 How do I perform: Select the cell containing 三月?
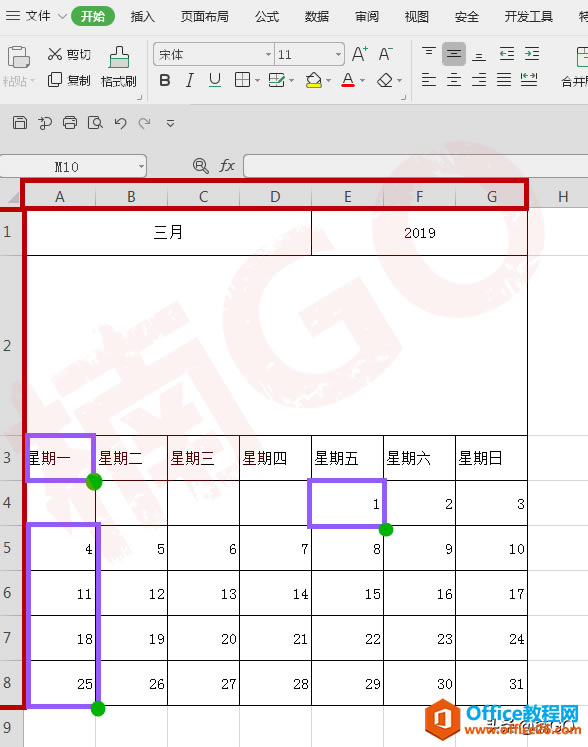coord(168,232)
